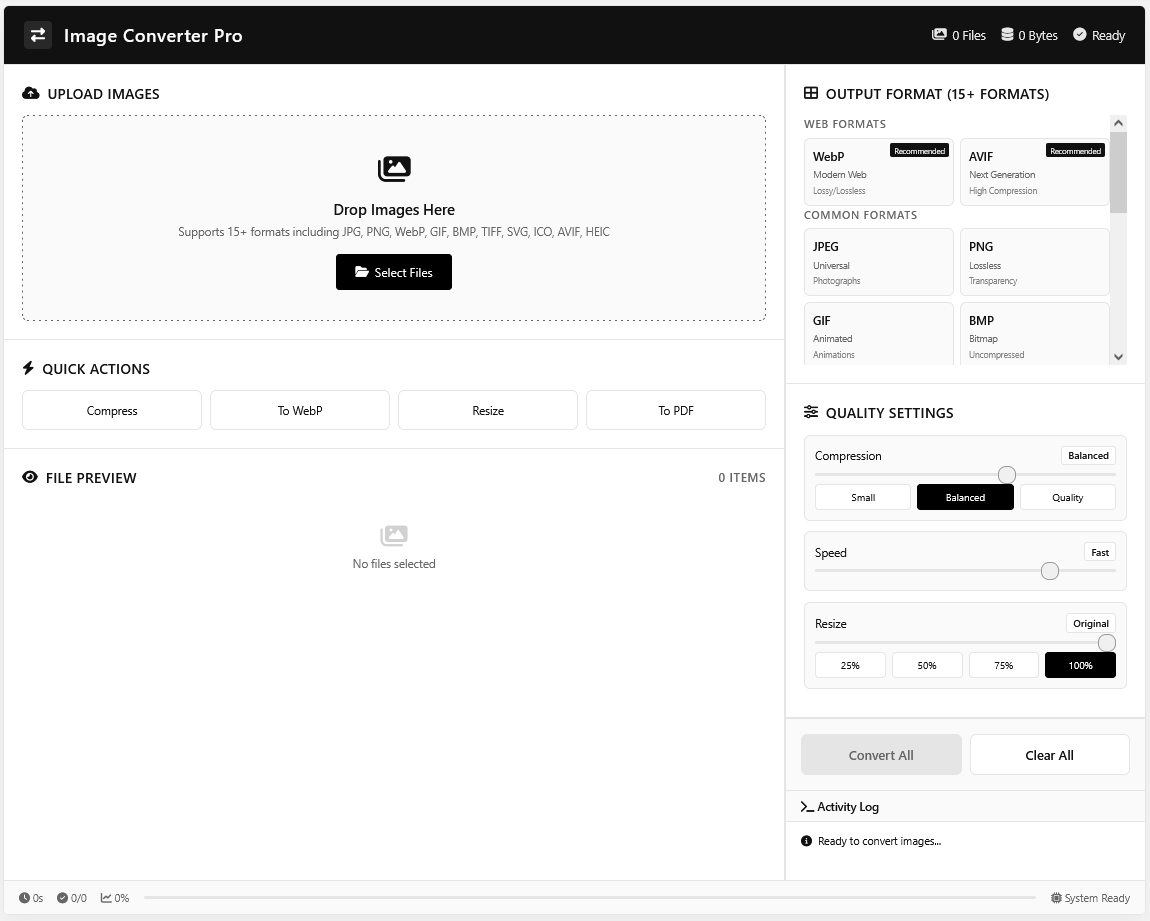The width and height of the screenshot is (1150, 921).
Task: Click the Image Converter Pro title
Action: tap(153, 35)
